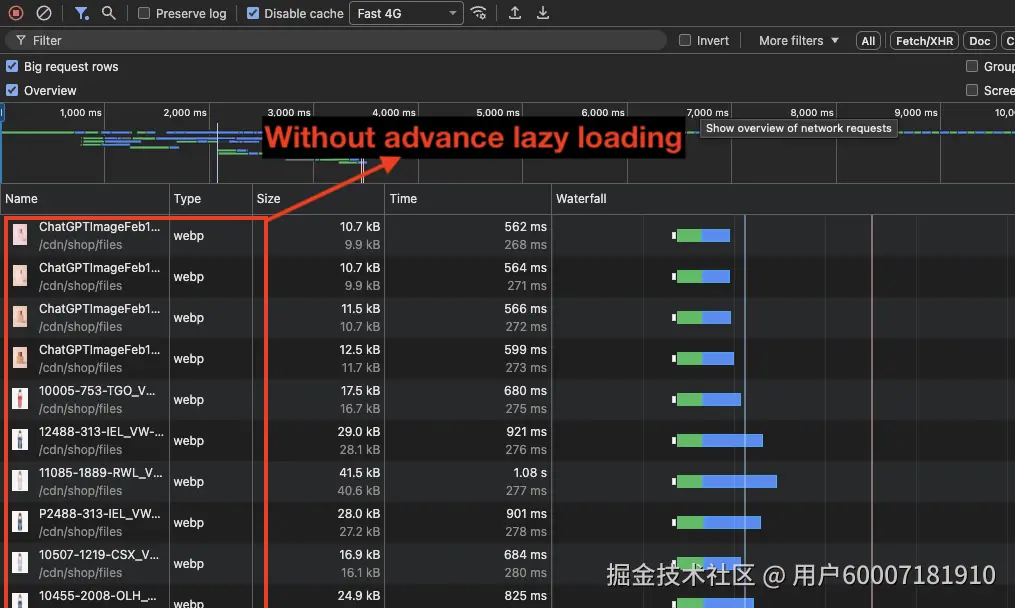Open network conditions settings icon
The image size is (1015, 608).
(x=479, y=13)
